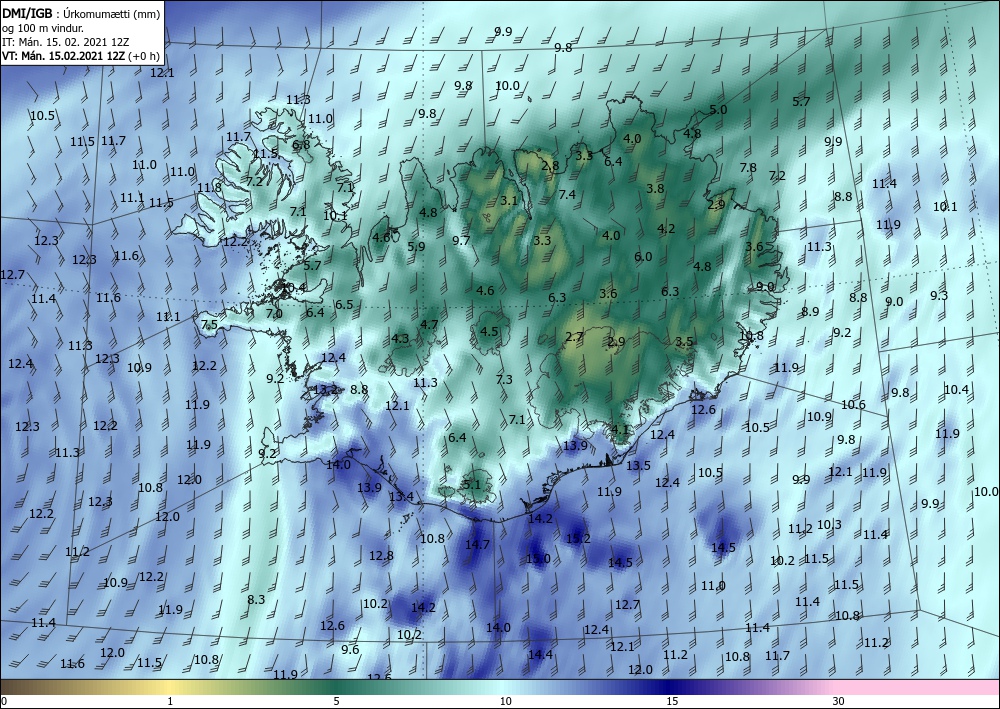
Task: Click the map value '14.4'
Action: point(540,654)
